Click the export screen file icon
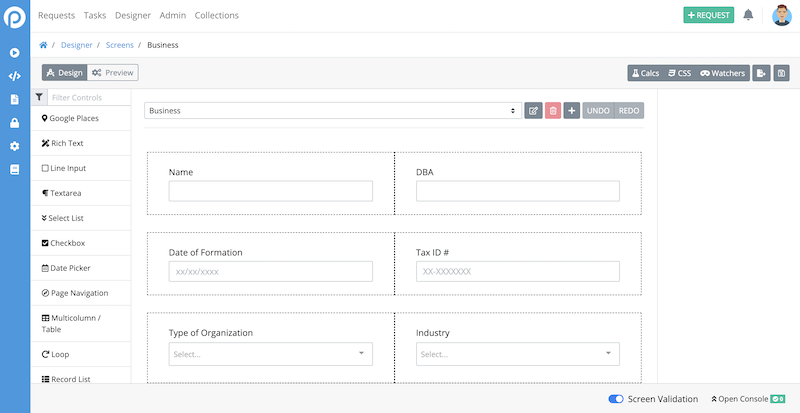 click(x=761, y=73)
